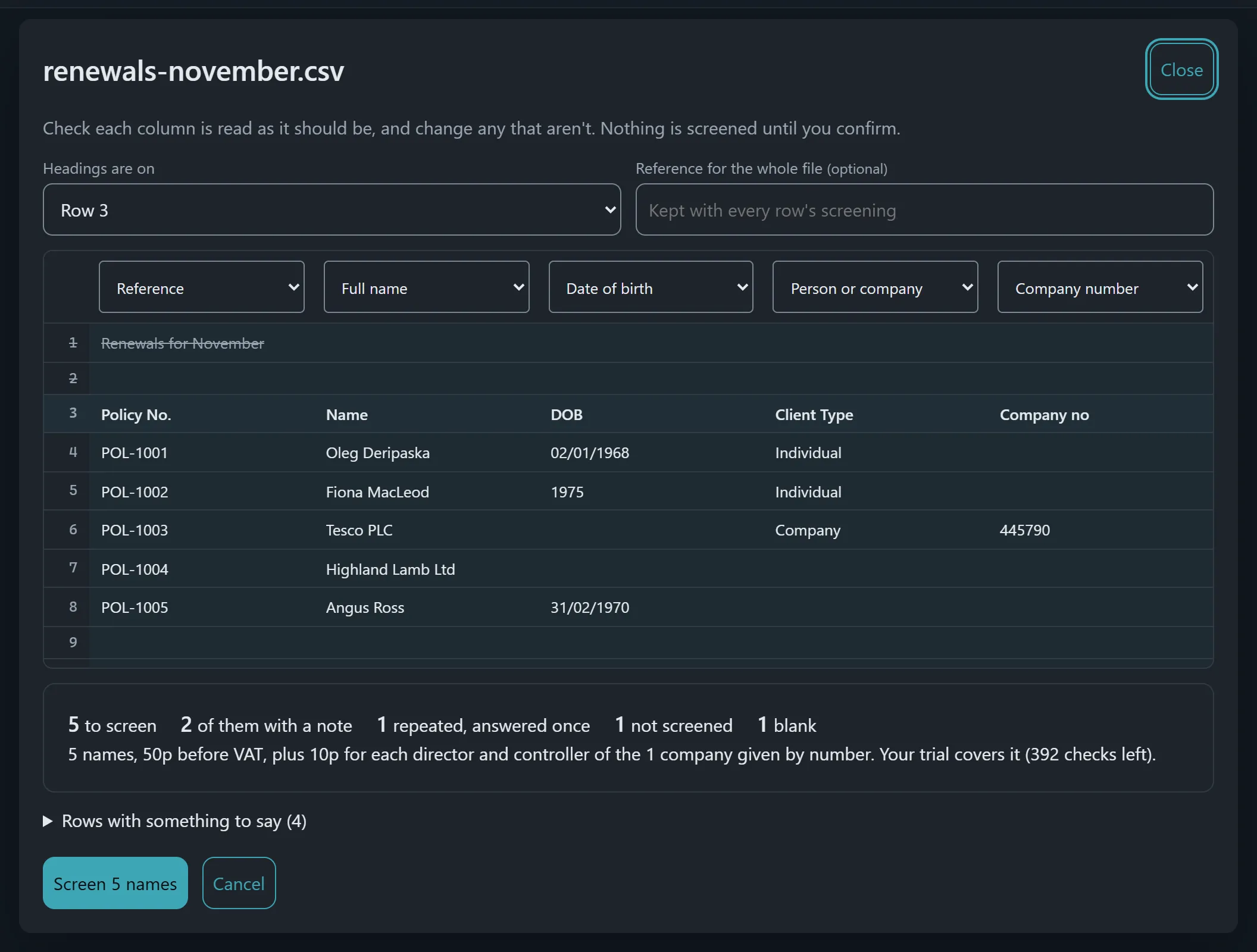
Task: Click the date of birth value 1975
Action: click(x=567, y=492)
